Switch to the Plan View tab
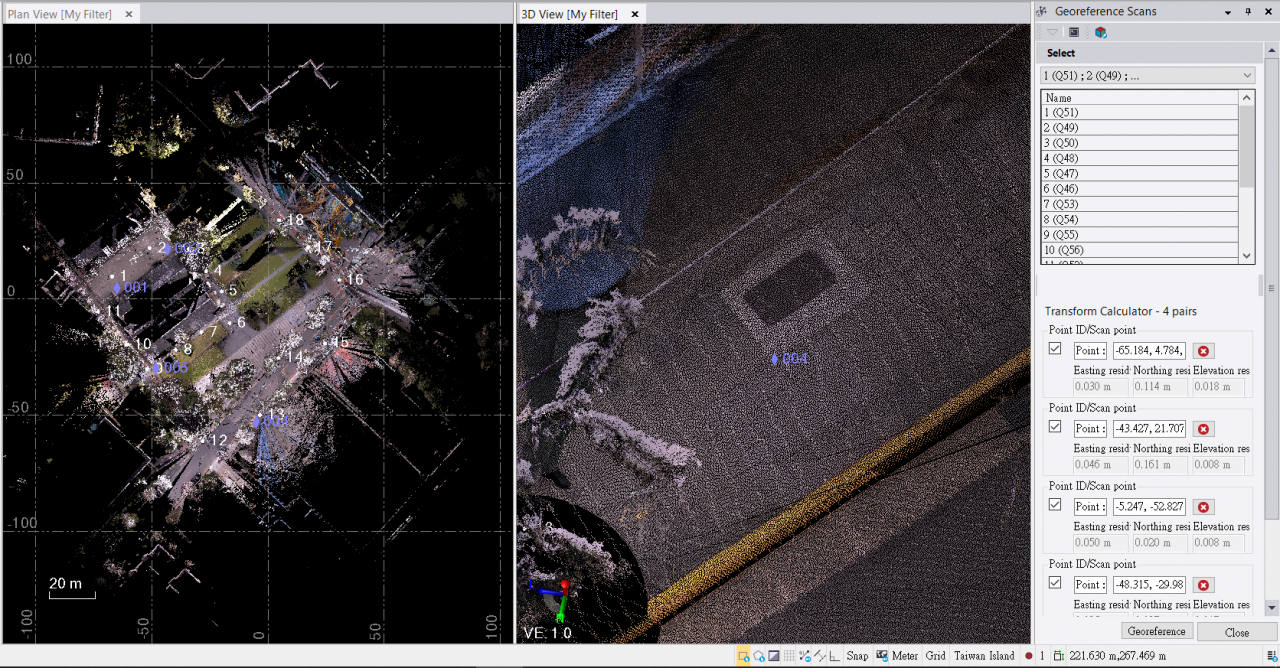The image size is (1280, 668). click(x=60, y=14)
